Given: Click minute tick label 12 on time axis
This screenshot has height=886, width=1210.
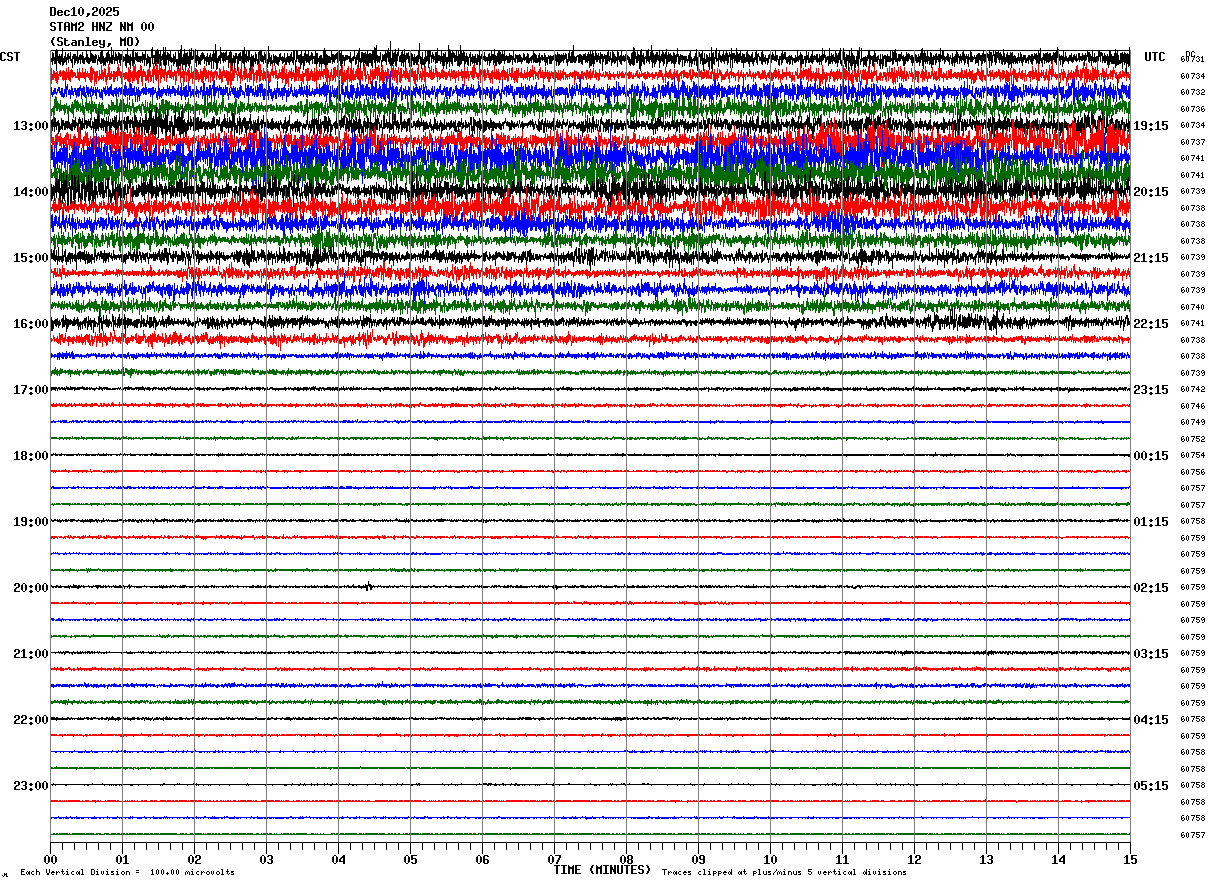Looking at the screenshot, I should [x=914, y=859].
